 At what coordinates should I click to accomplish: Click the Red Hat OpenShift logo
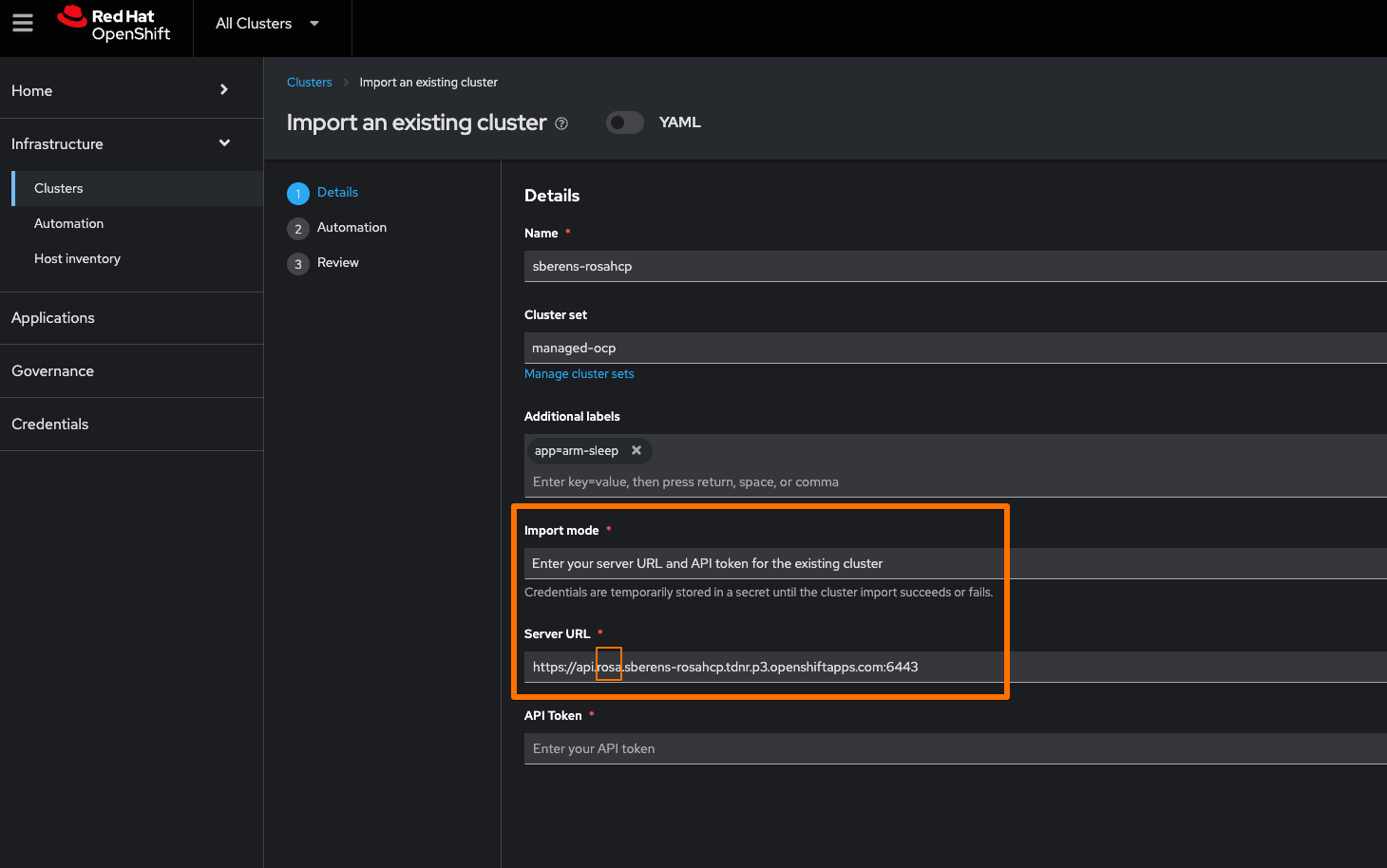[114, 25]
